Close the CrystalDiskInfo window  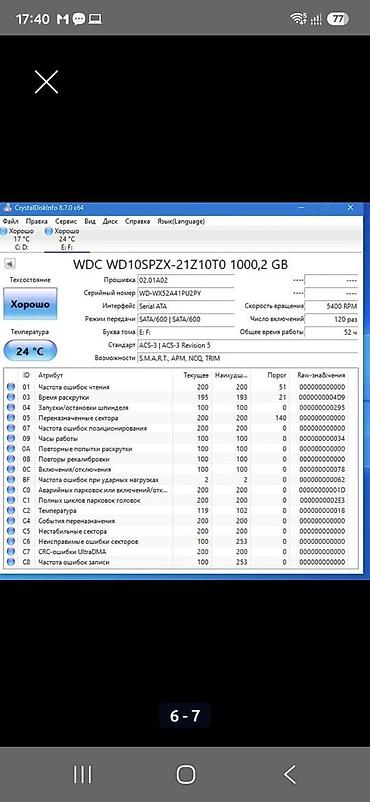click(351, 208)
